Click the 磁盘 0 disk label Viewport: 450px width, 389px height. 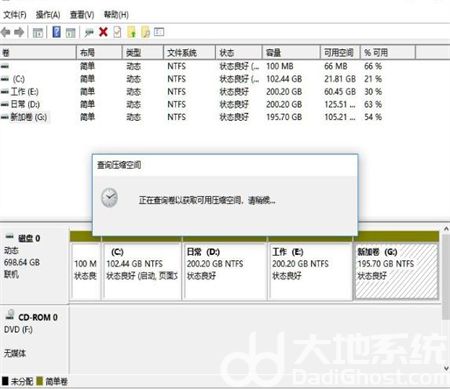[29, 238]
